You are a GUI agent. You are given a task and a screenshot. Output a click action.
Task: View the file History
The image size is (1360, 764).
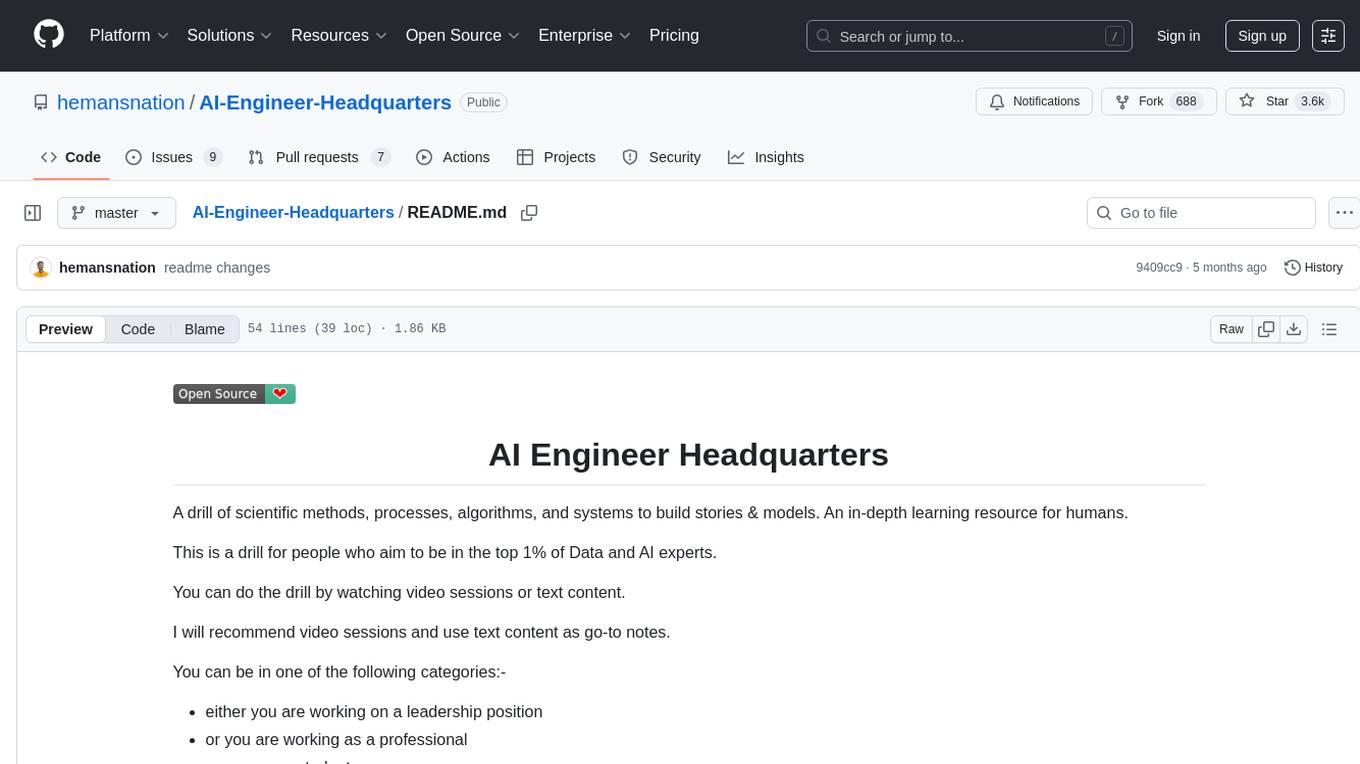[1313, 268]
